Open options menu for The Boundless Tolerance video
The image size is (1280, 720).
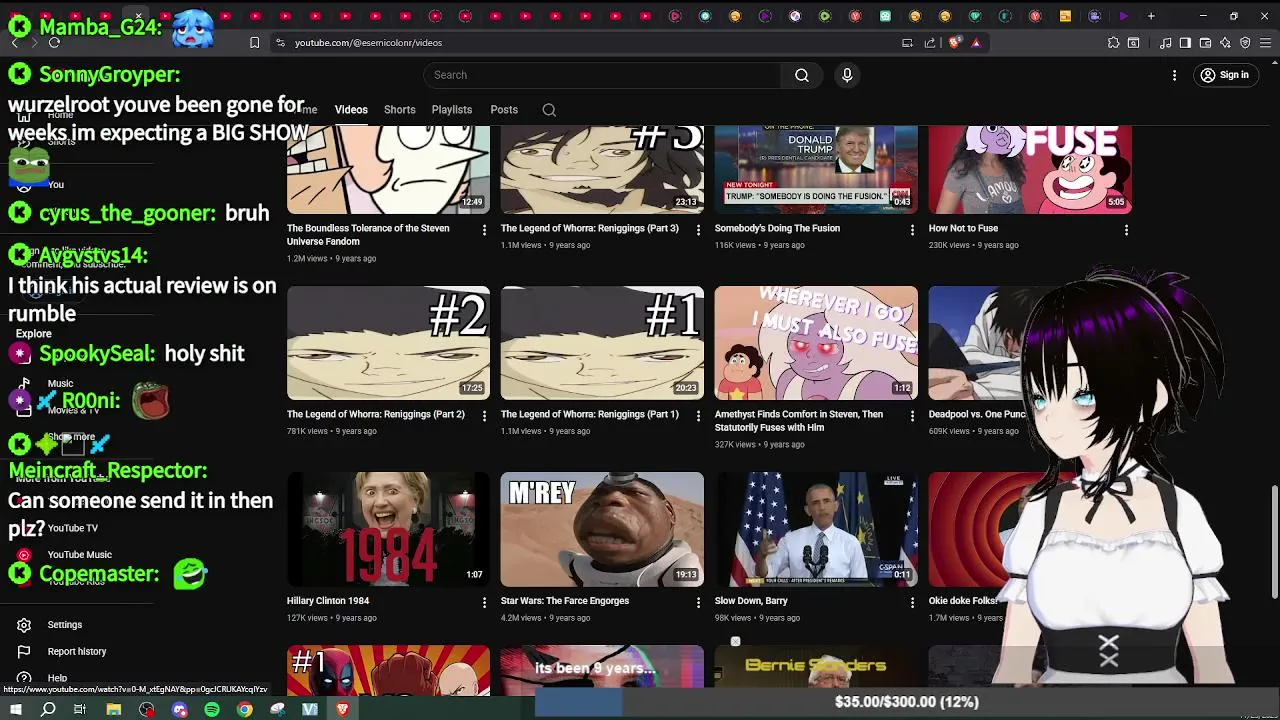[484, 230]
